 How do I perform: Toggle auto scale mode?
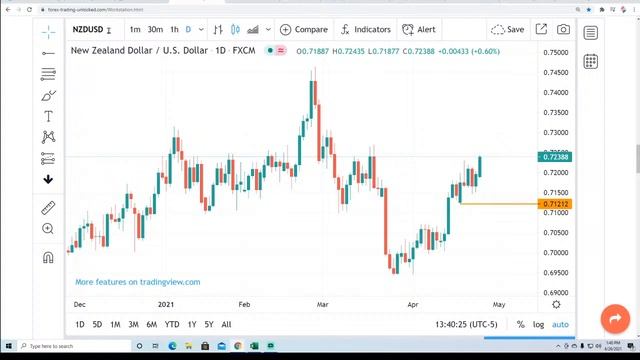pos(560,324)
